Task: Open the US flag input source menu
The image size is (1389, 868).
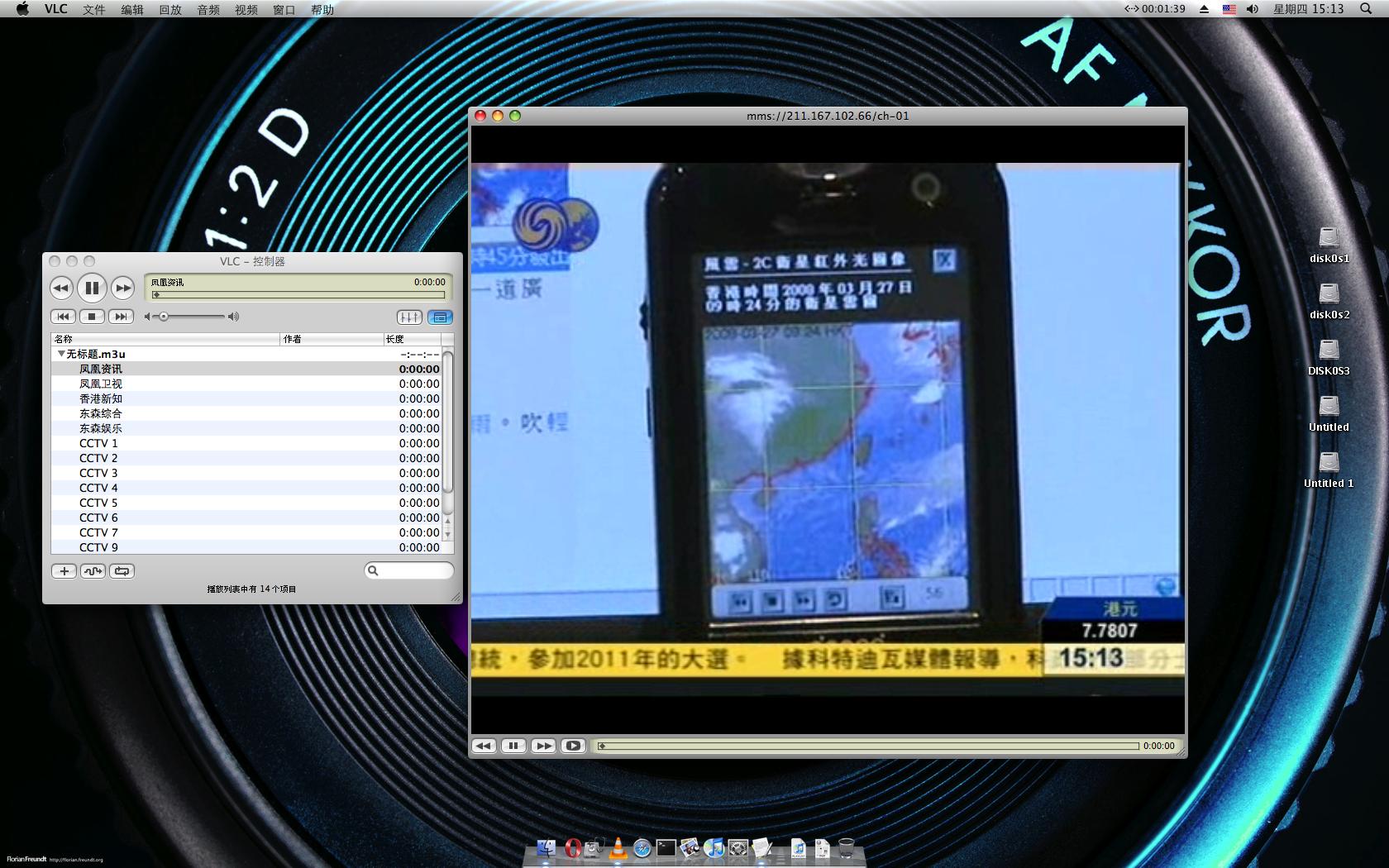Action: coord(1229,9)
